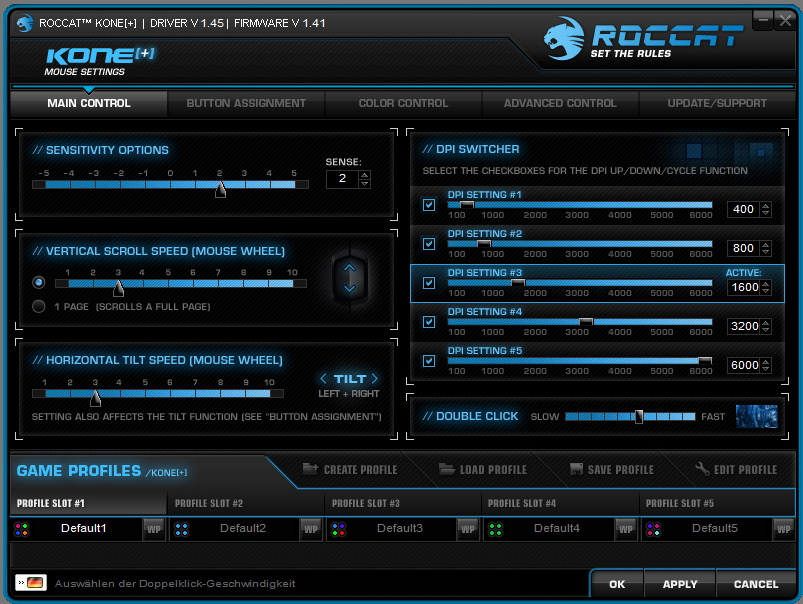Click the DPI Setting #1 value field 400
803x604 pixels.
pos(744,209)
